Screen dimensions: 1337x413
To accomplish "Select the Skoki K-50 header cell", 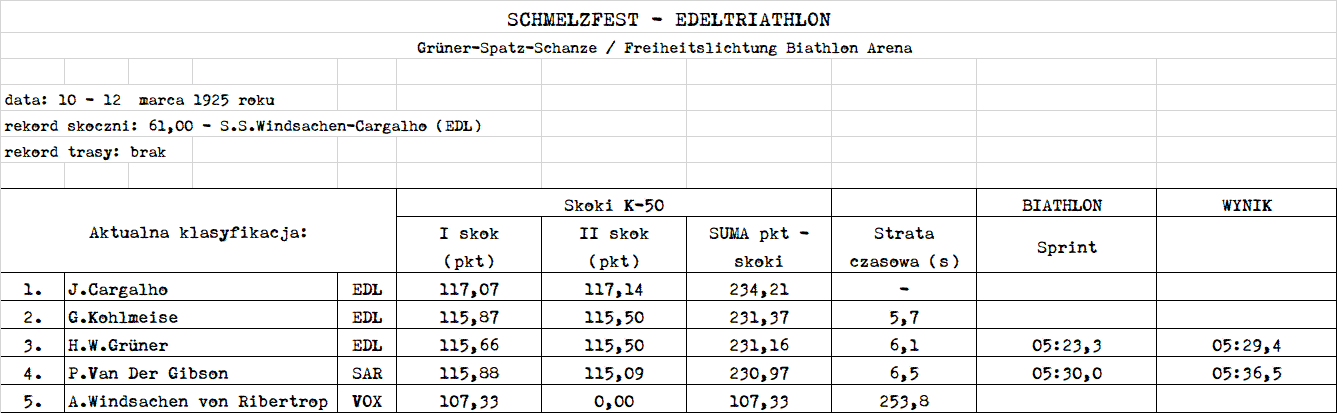I will pyautogui.click(x=614, y=205).
